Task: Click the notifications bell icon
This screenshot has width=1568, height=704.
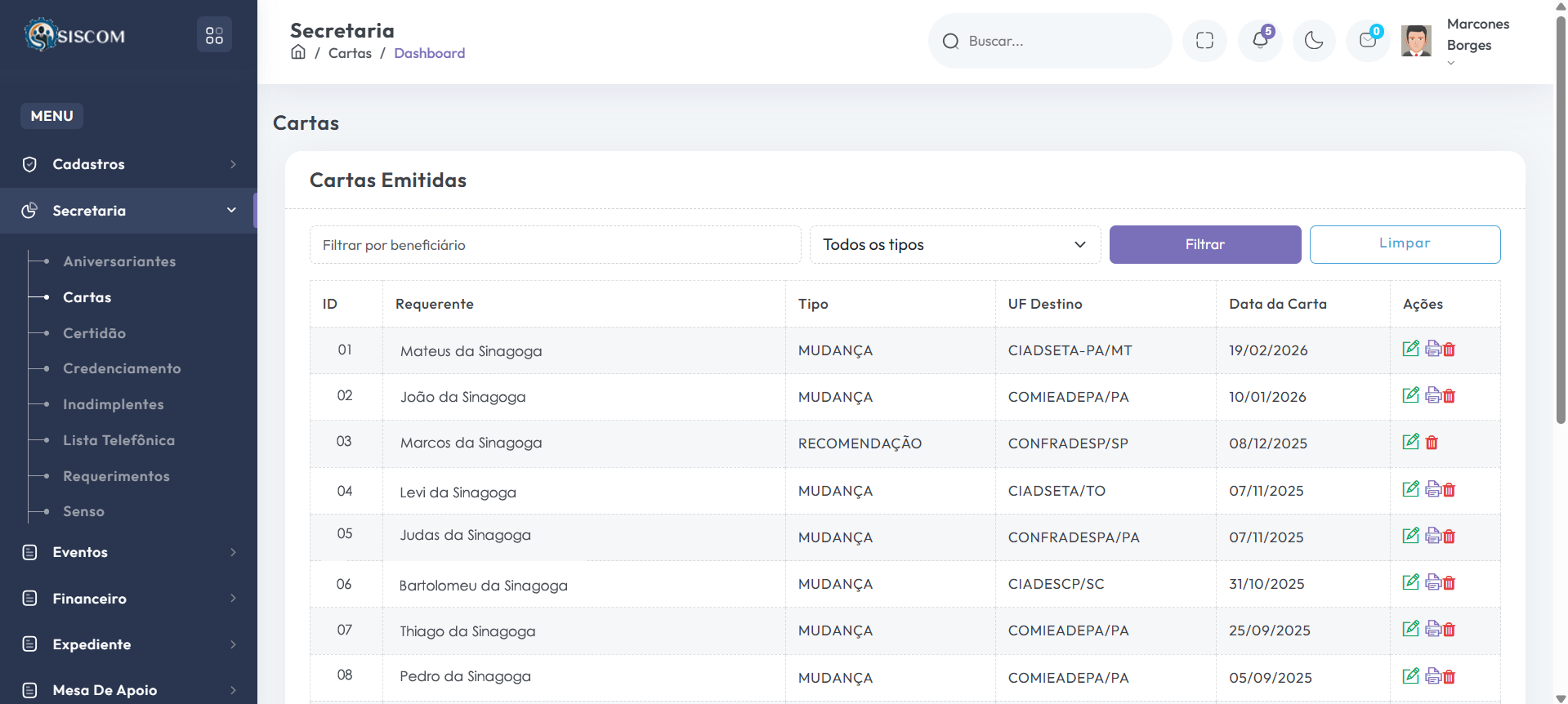Action: point(1259,41)
